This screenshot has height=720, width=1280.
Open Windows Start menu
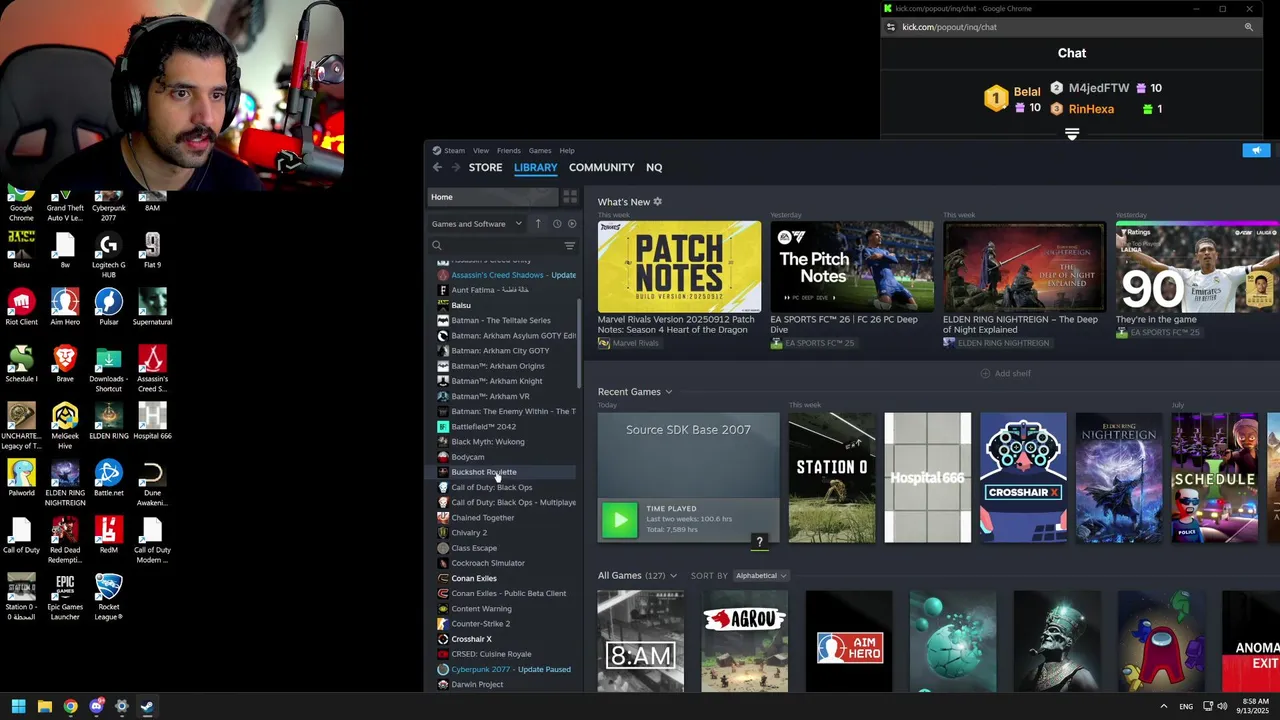tap(18, 706)
